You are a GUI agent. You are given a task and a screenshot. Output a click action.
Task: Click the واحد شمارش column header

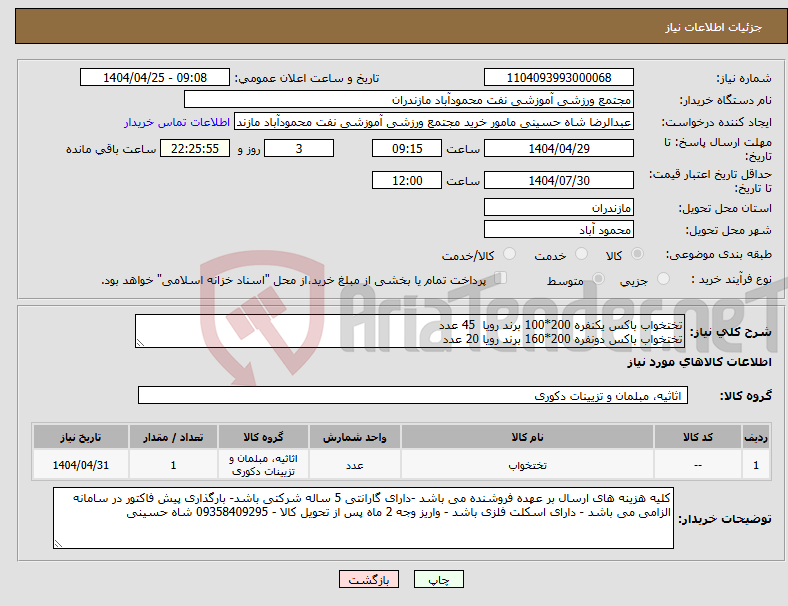coord(355,437)
